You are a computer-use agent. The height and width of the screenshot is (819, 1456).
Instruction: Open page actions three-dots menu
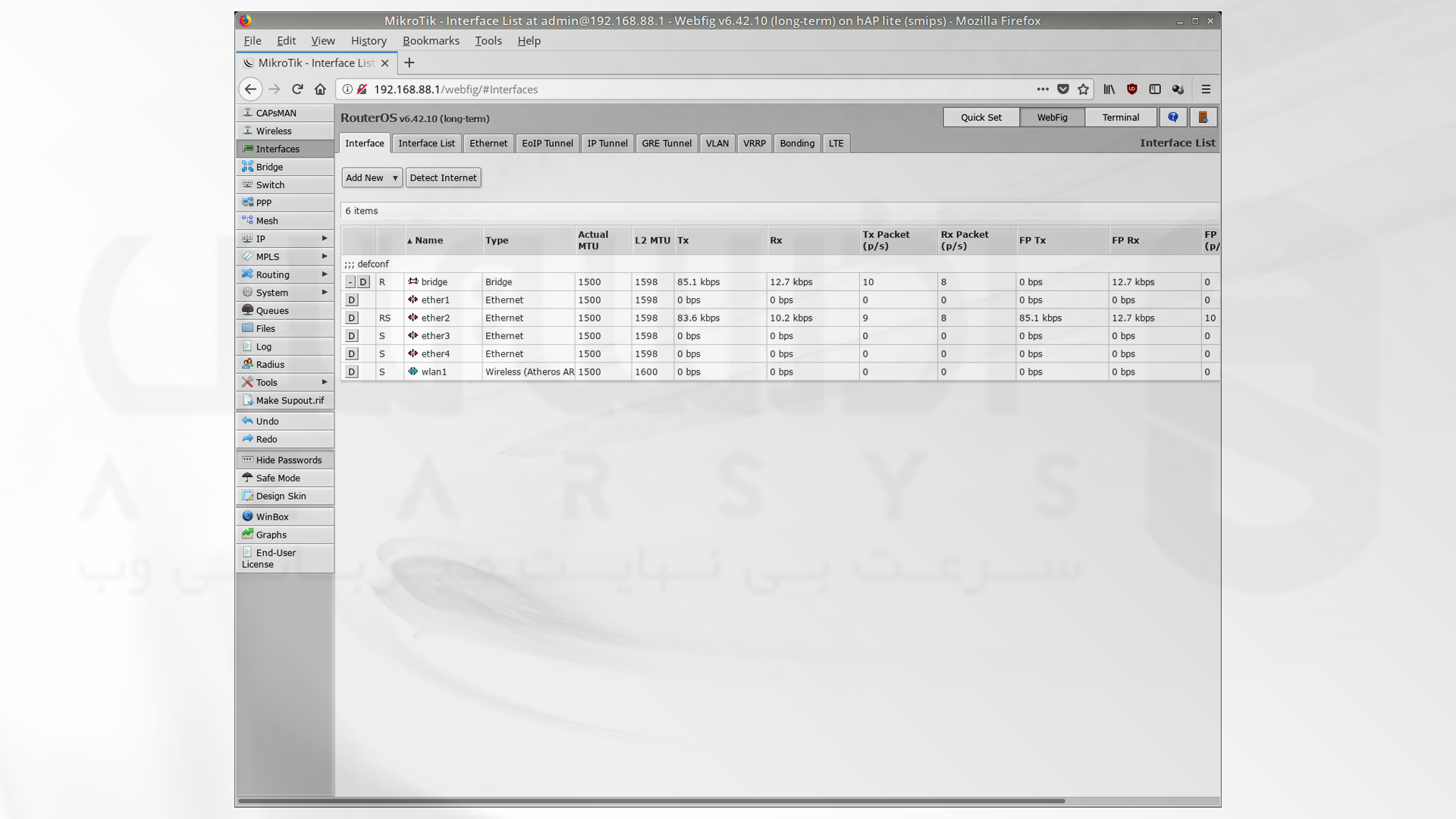(x=1043, y=89)
